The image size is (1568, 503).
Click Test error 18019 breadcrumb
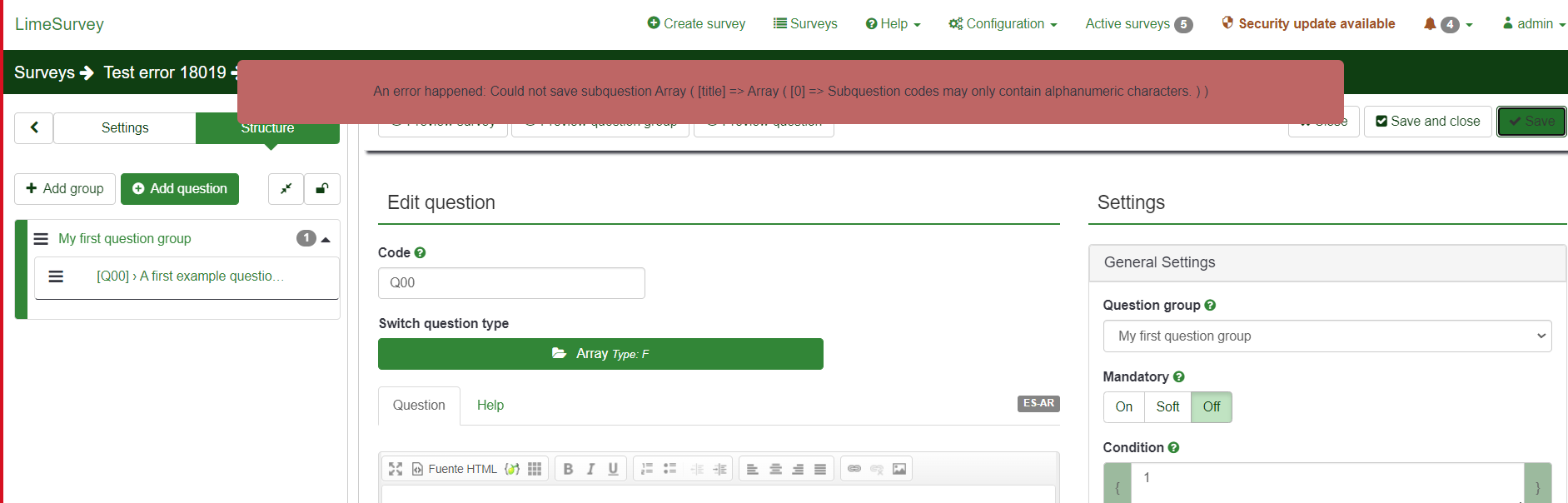tap(165, 72)
